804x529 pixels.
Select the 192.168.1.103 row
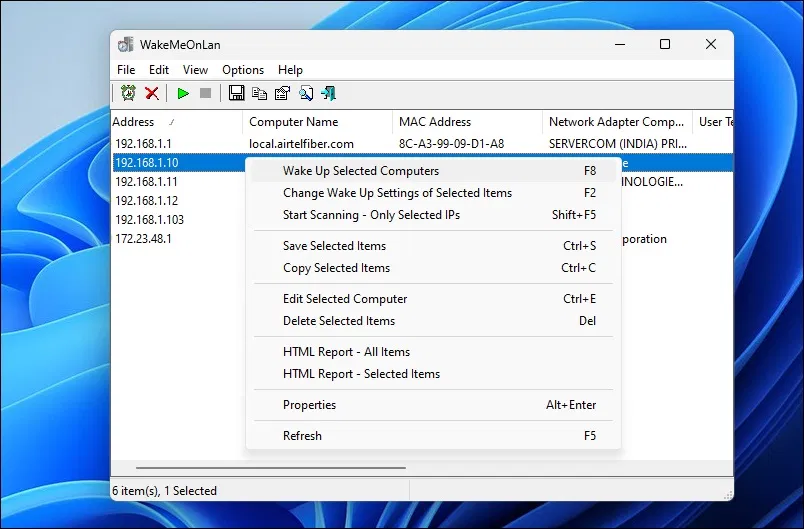pos(149,220)
